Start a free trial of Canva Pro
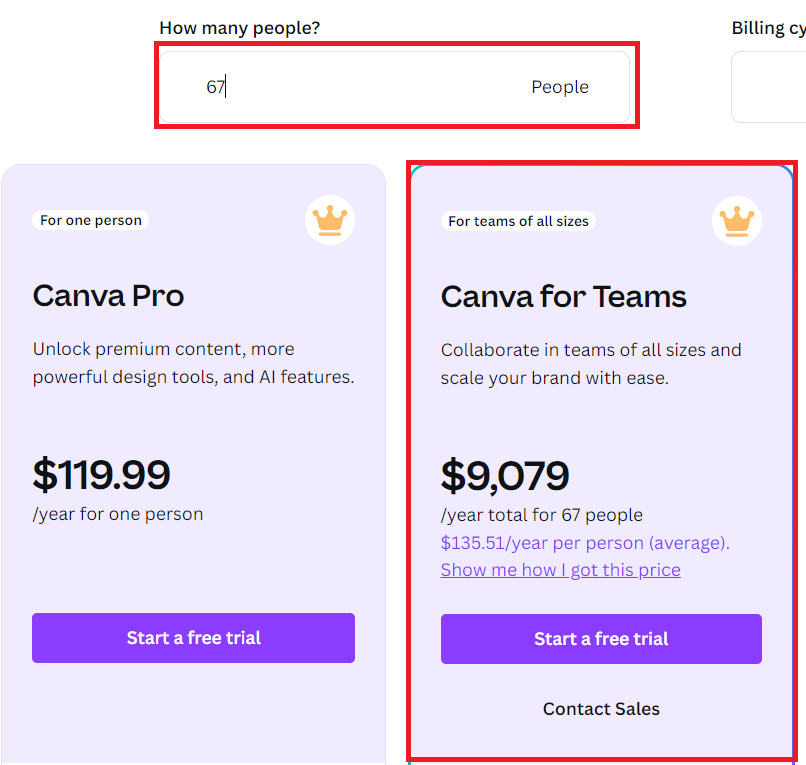This screenshot has width=806, height=765. 193,638
